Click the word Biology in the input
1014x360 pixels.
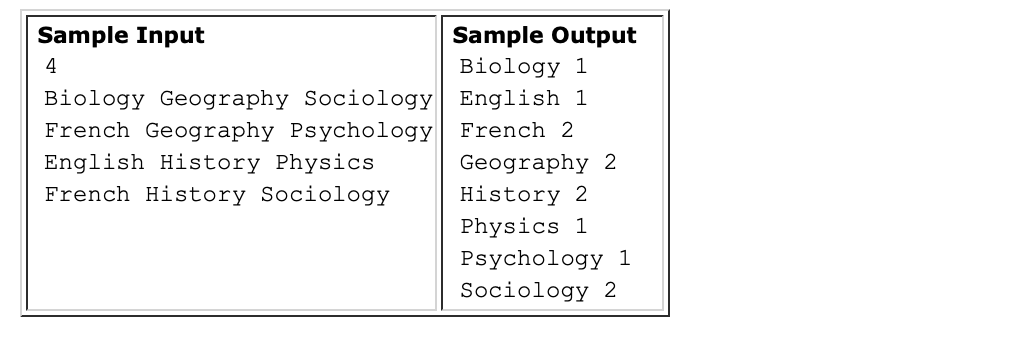(94, 100)
